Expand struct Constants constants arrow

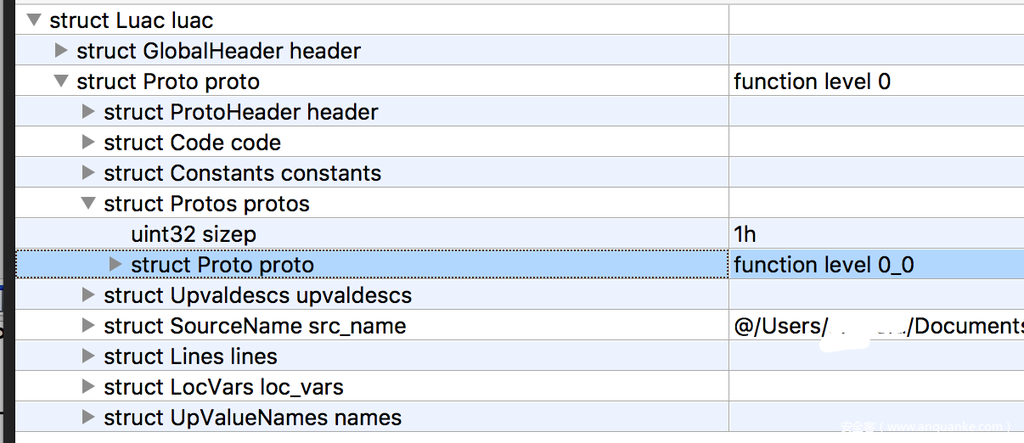coord(89,173)
